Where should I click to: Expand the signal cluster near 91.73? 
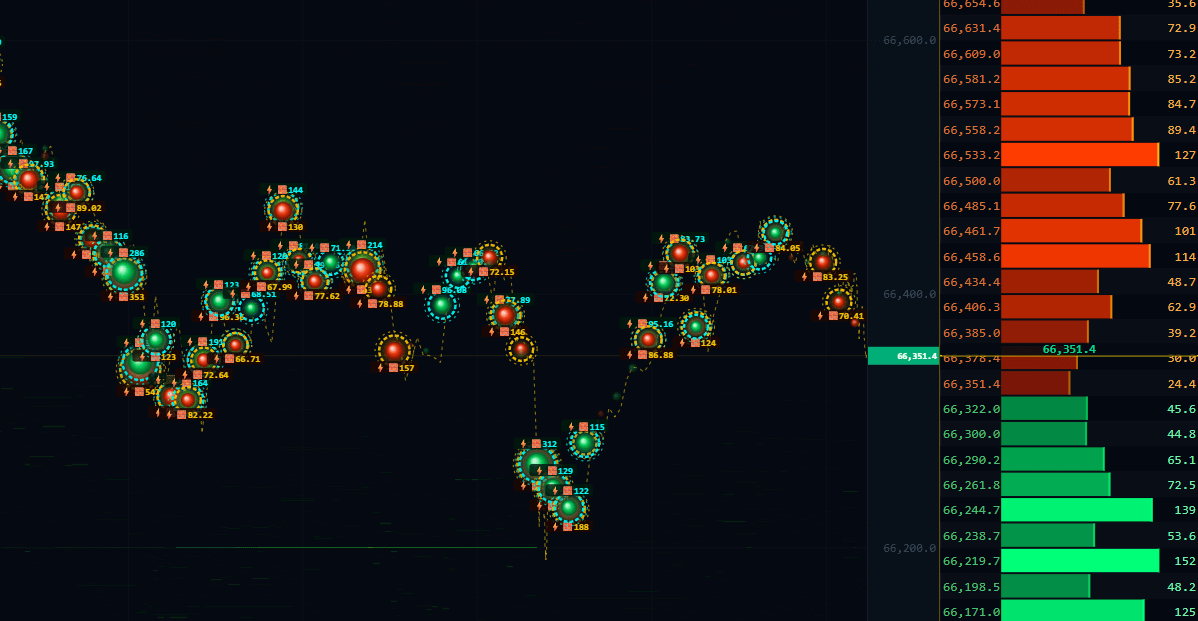[x=679, y=253]
